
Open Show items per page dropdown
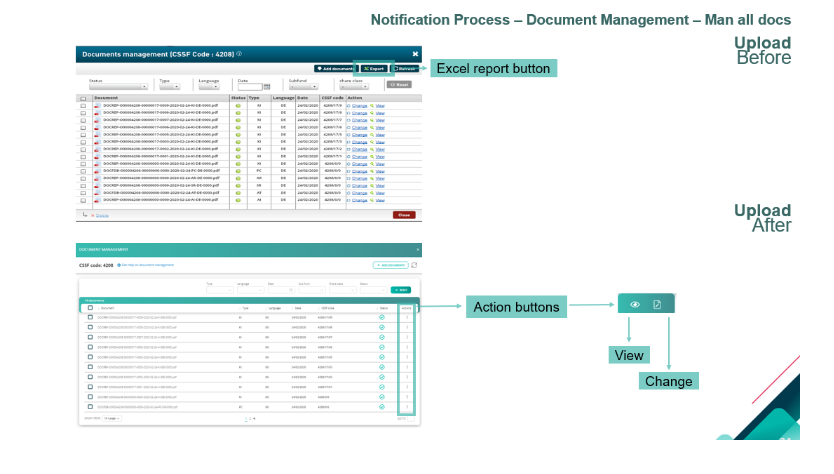112,419
